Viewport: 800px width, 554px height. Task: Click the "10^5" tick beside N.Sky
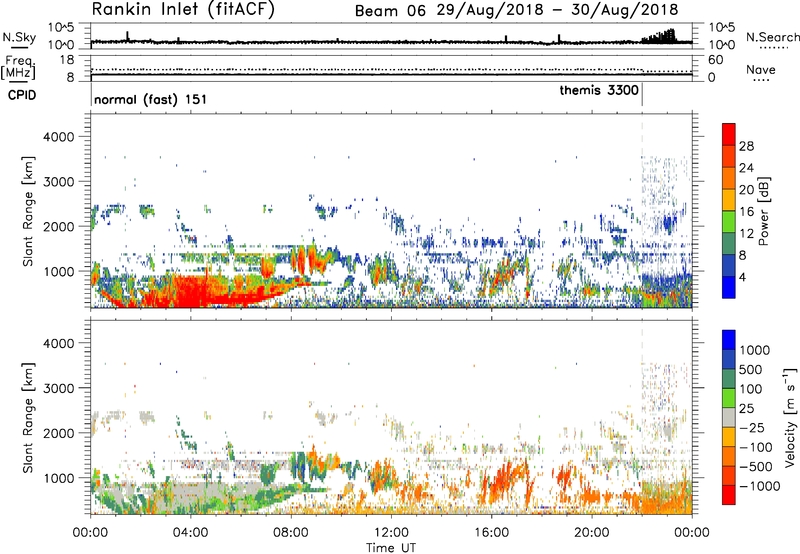coord(61,28)
